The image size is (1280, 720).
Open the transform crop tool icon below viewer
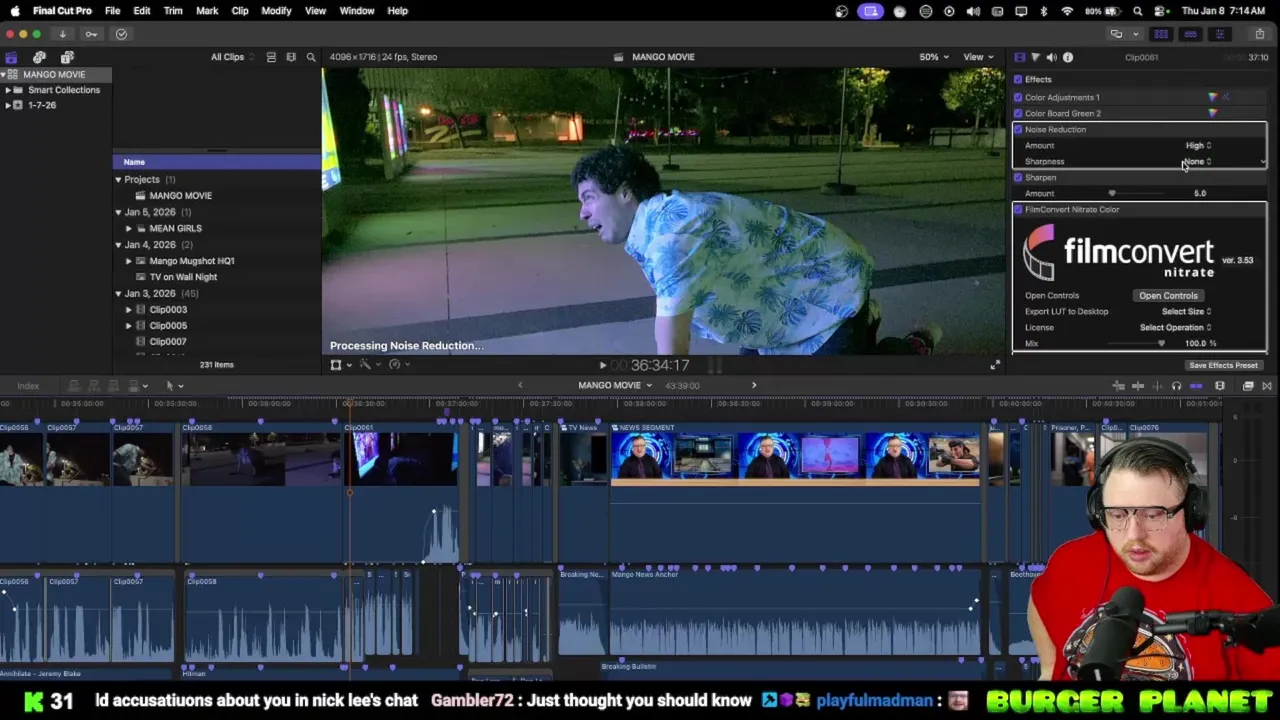click(337, 365)
